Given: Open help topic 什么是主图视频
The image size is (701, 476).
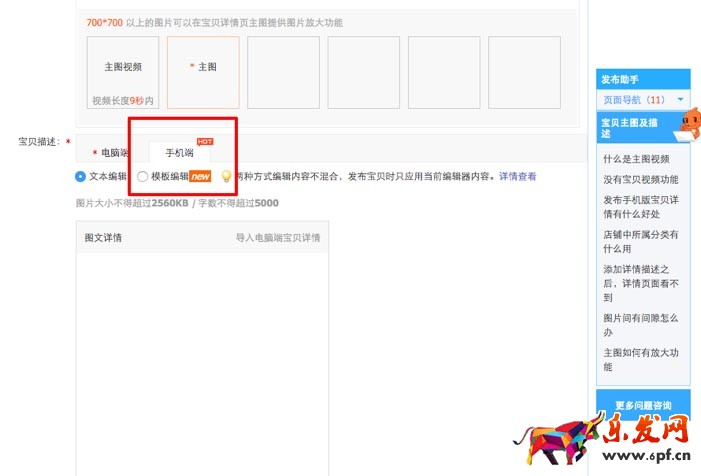Looking at the screenshot, I should tap(636, 158).
